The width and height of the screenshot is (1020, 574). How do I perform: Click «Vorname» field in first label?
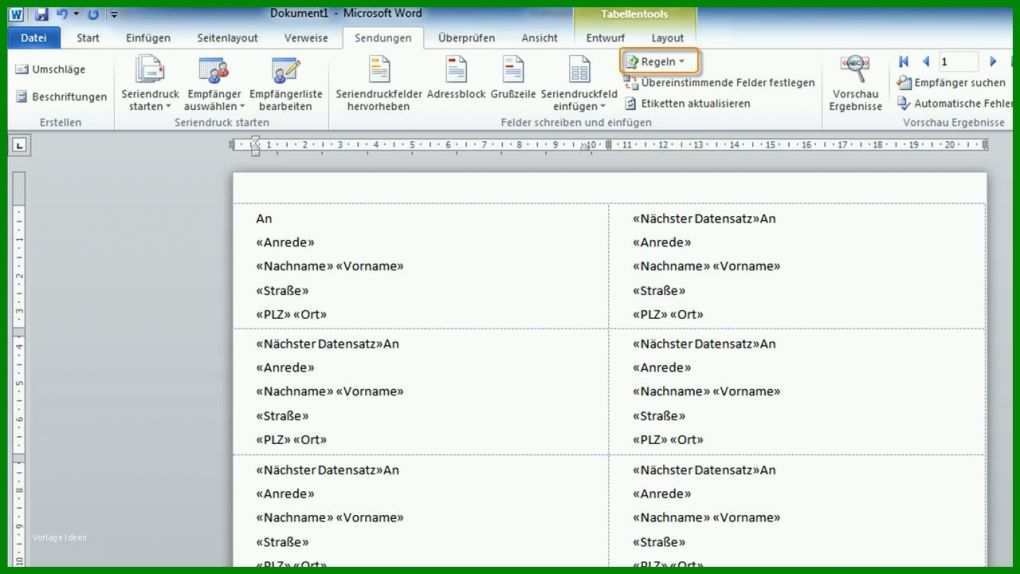369,266
